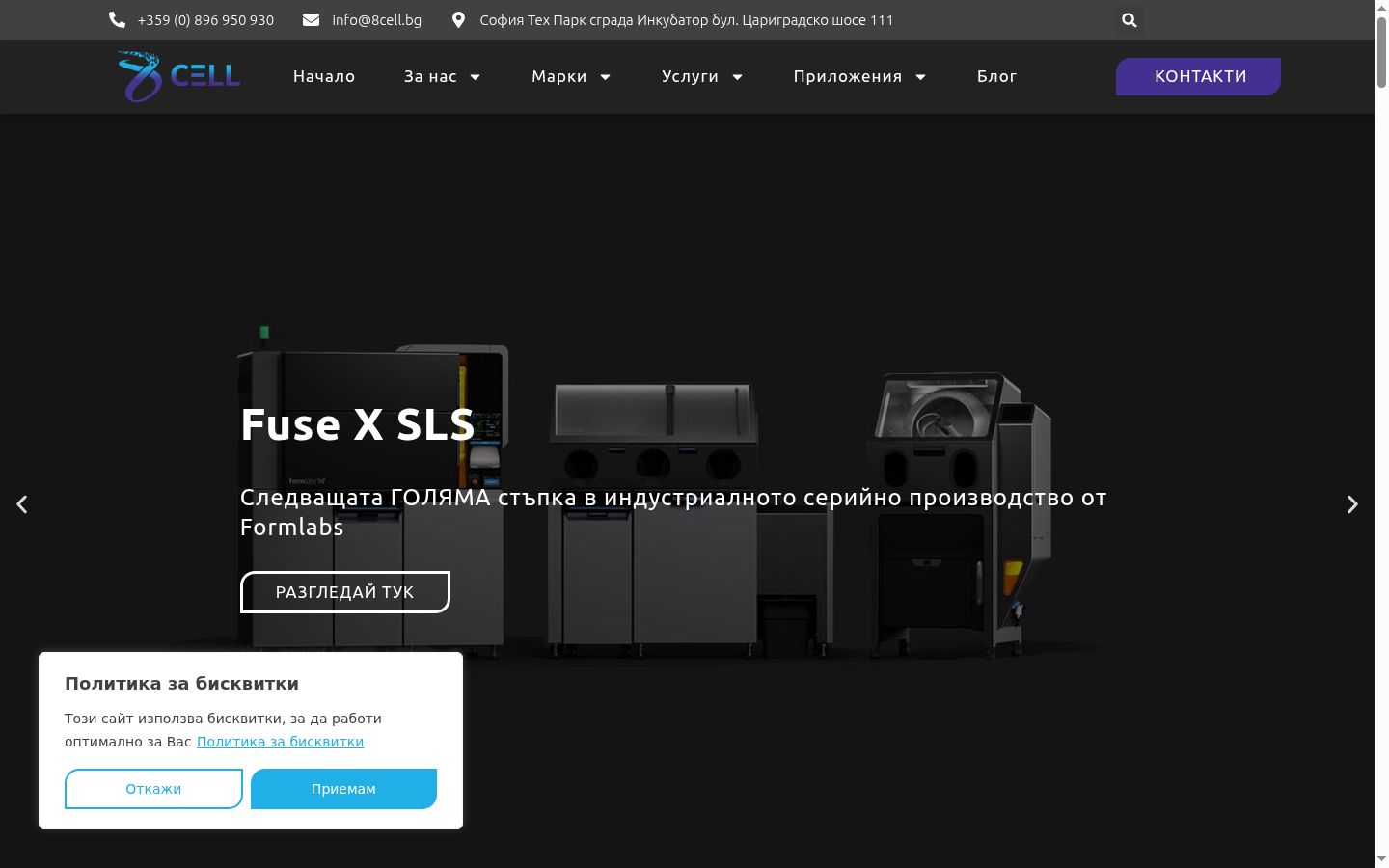Click the Fuse X SLS heading
1389x868 pixels.
click(357, 424)
